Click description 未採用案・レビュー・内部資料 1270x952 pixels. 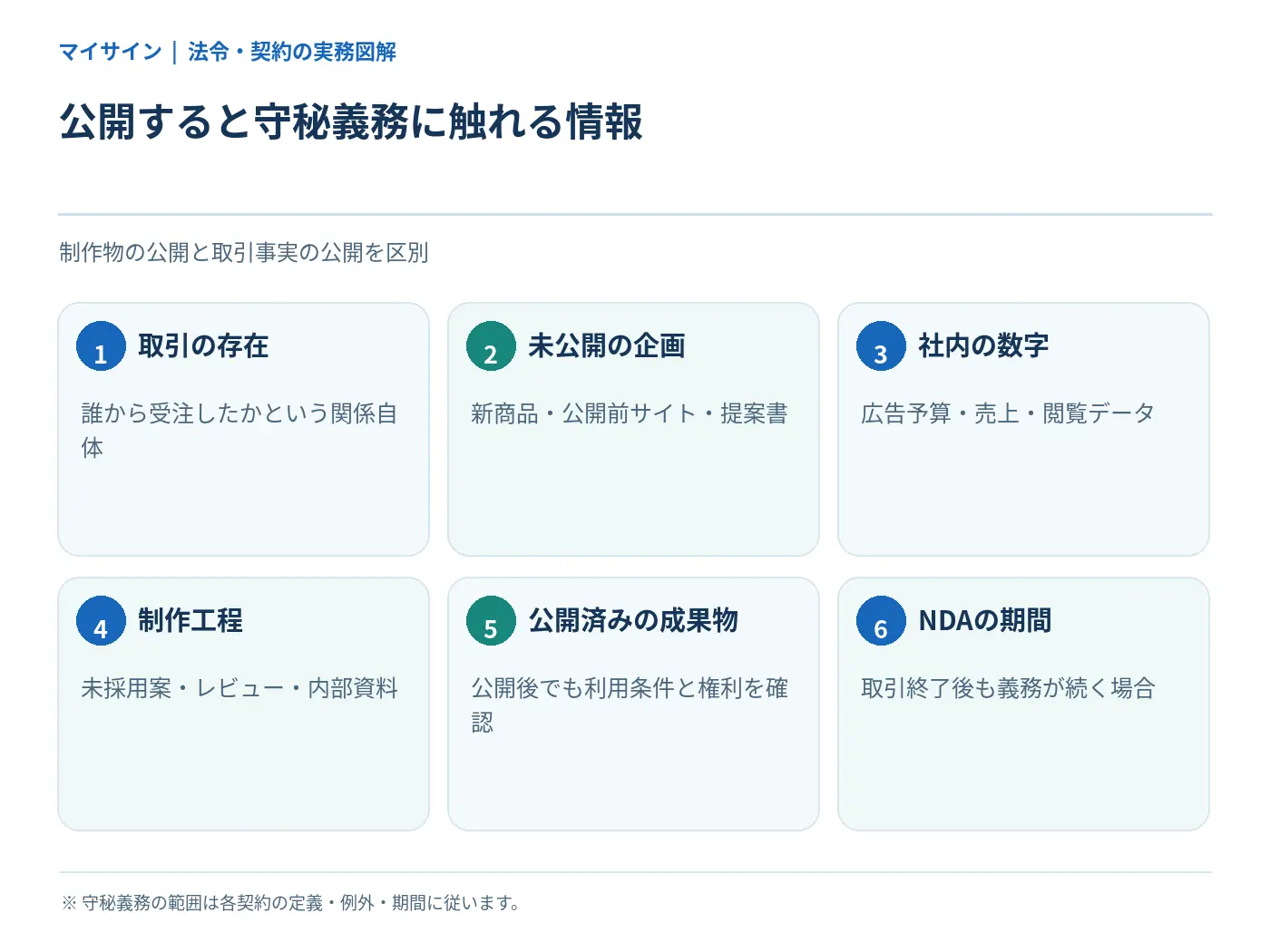click(239, 688)
